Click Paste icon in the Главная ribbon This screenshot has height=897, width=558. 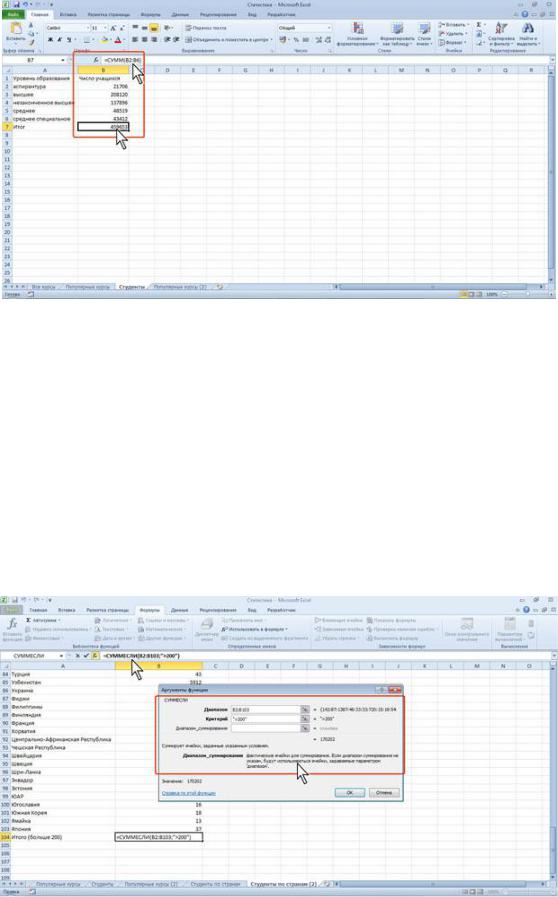(15, 30)
